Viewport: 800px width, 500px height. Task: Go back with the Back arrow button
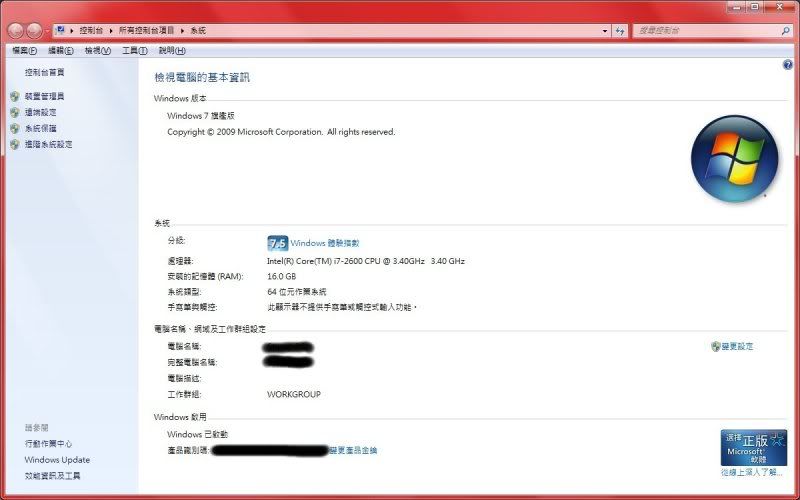[15, 31]
